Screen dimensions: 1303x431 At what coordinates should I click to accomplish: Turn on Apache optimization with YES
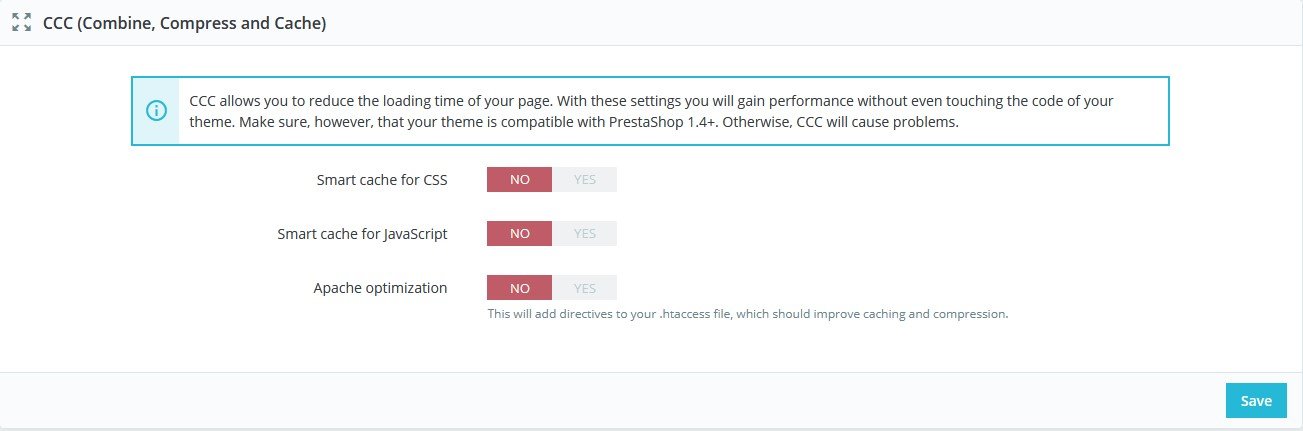tap(584, 288)
